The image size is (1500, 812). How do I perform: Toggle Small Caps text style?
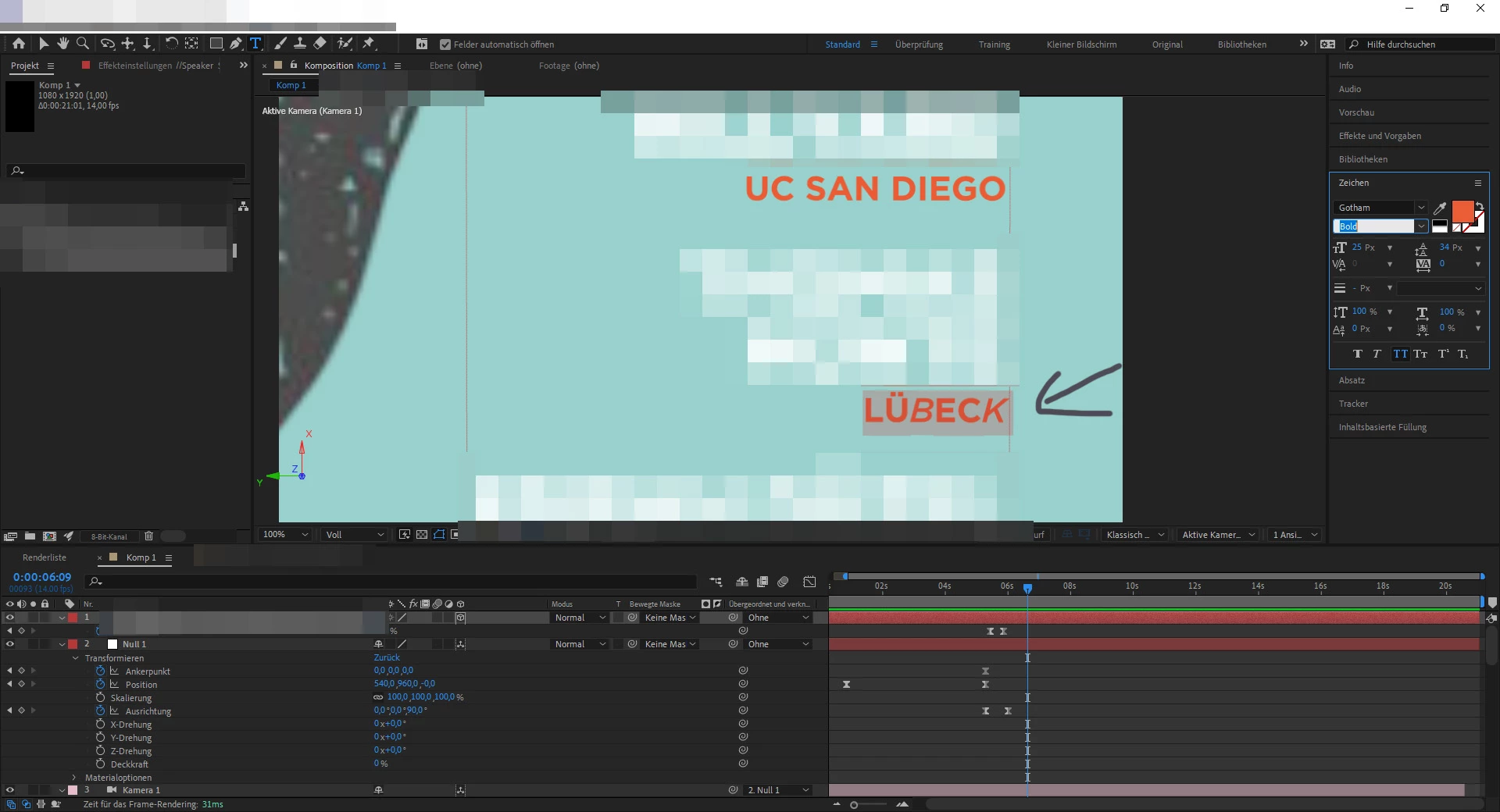pos(1420,354)
